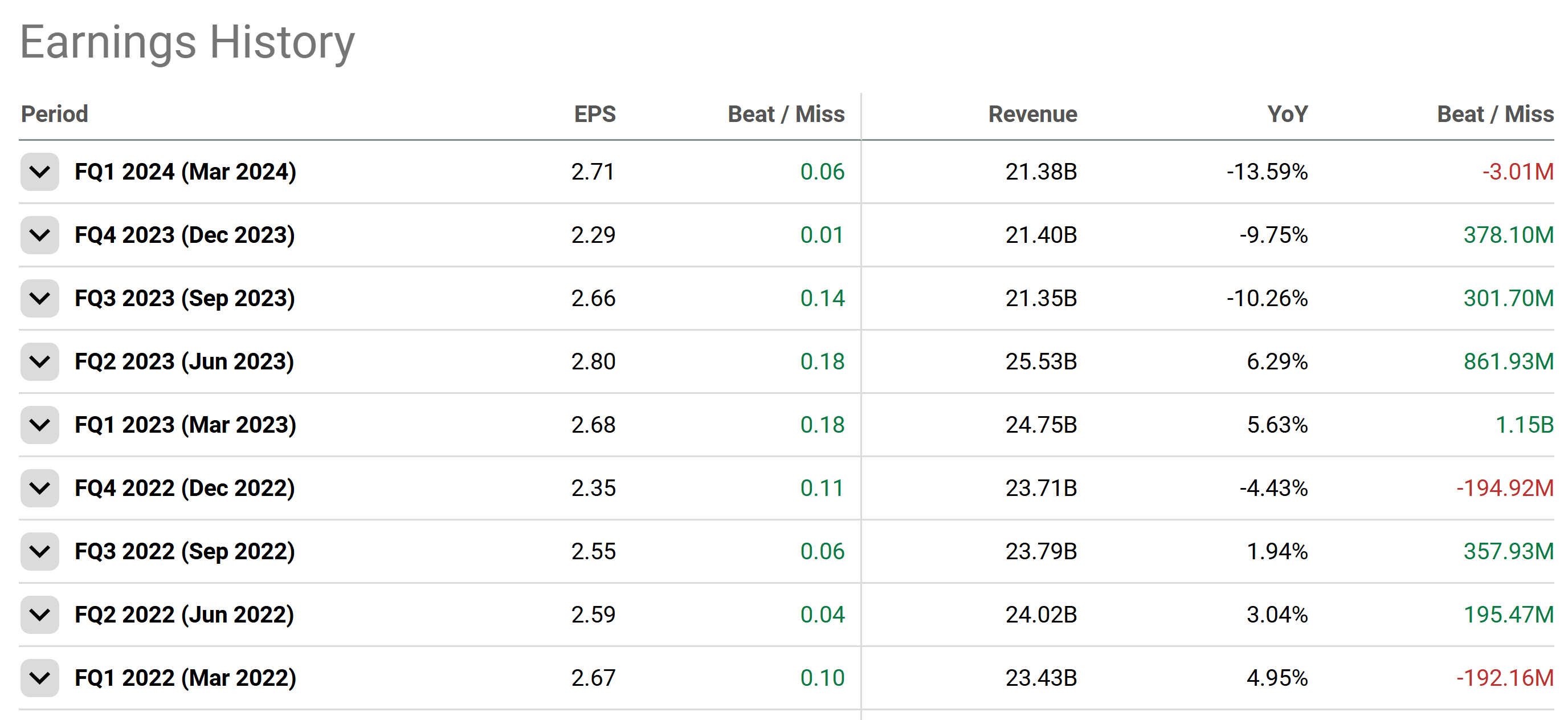This screenshot has height=720, width=1568.
Task: Click the YoY column header
Action: click(1288, 114)
